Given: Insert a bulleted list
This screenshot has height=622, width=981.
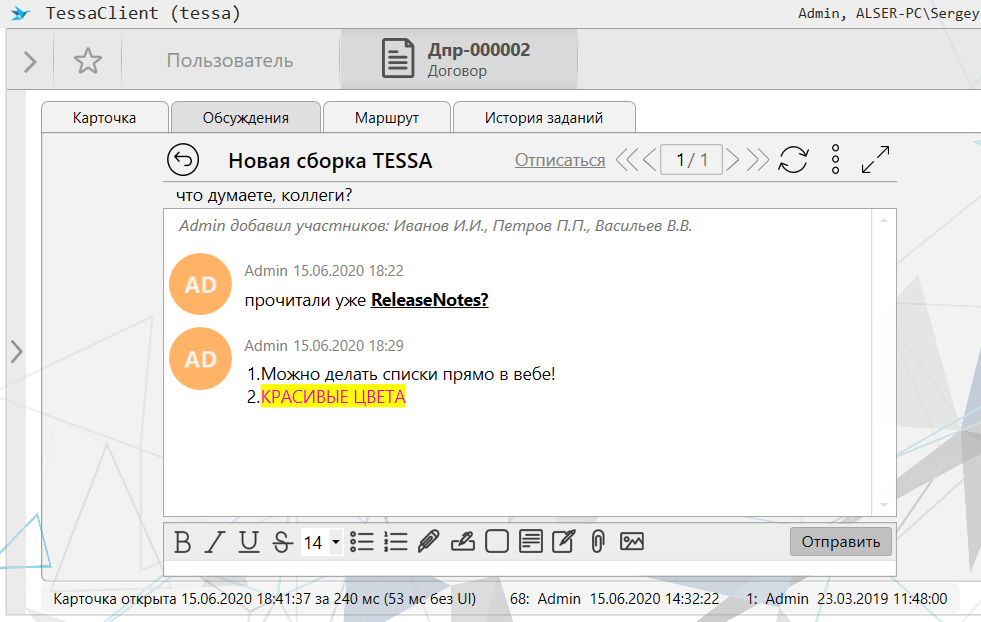Looking at the screenshot, I should coord(362,542).
